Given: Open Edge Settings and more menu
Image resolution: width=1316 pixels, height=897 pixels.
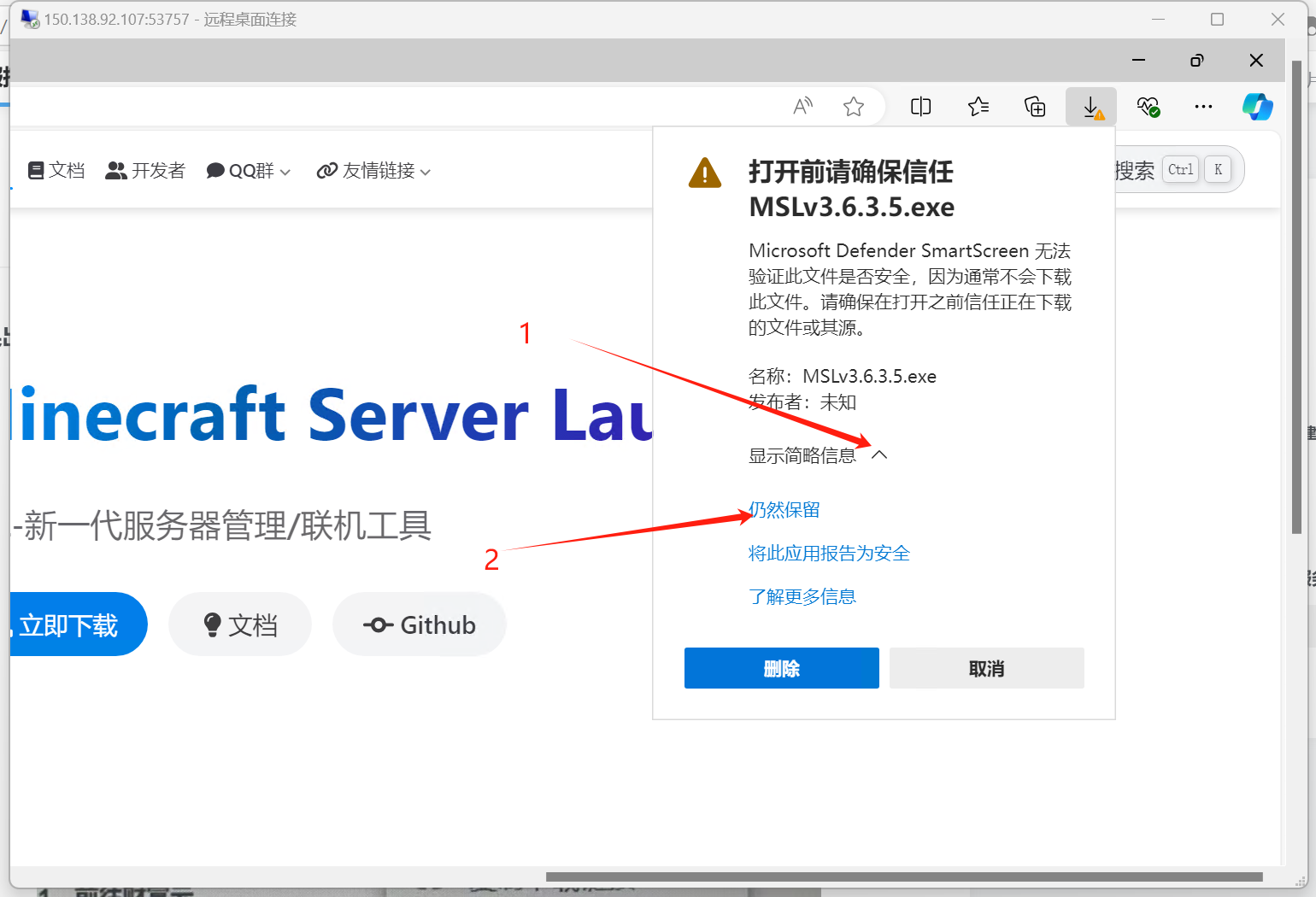Looking at the screenshot, I should [1203, 107].
